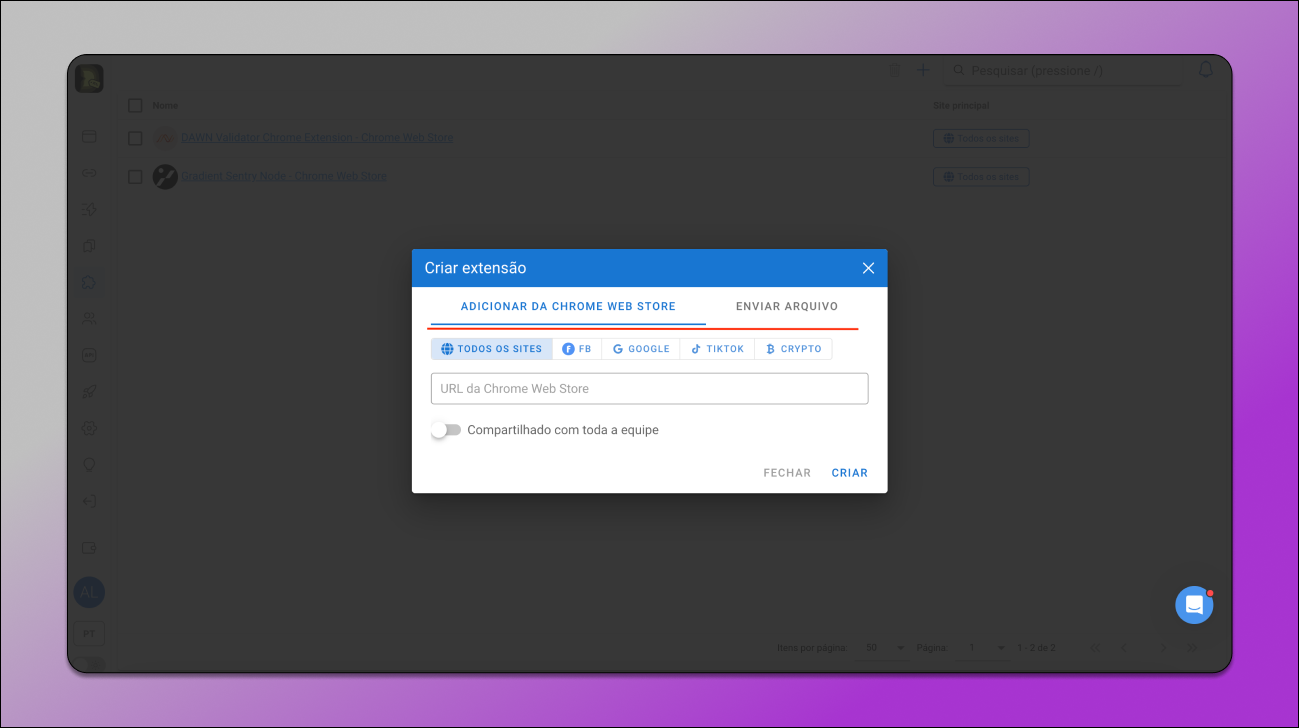This screenshot has width=1299, height=728.
Task: Check the Gradient Sentry Node row checkbox
Action: pos(135,177)
